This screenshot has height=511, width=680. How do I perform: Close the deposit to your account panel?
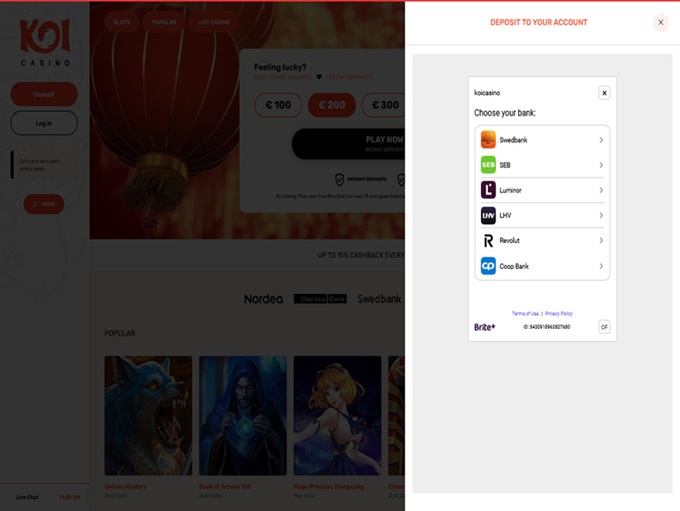tap(660, 22)
